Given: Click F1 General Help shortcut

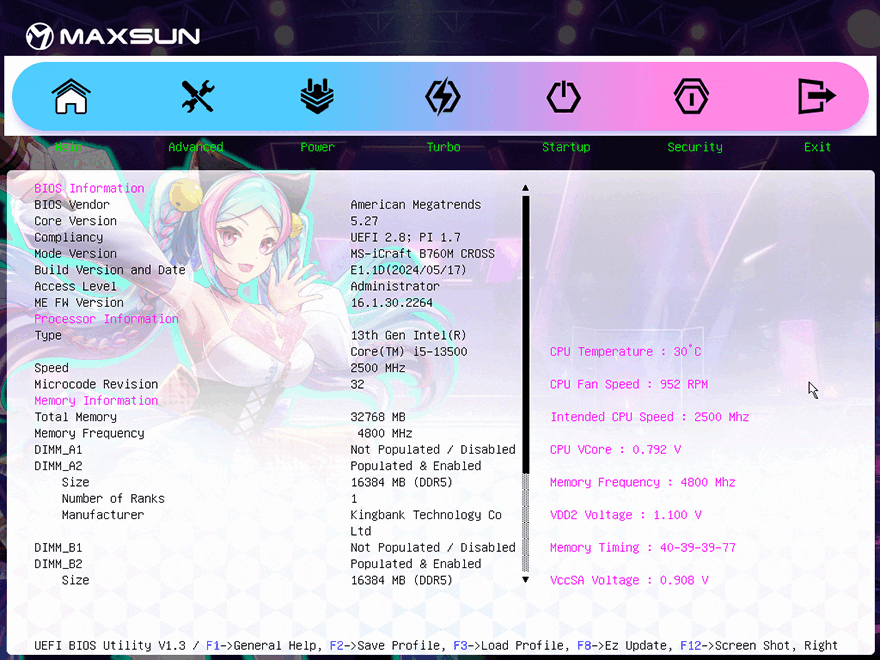Looking at the screenshot, I should click(x=264, y=645).
